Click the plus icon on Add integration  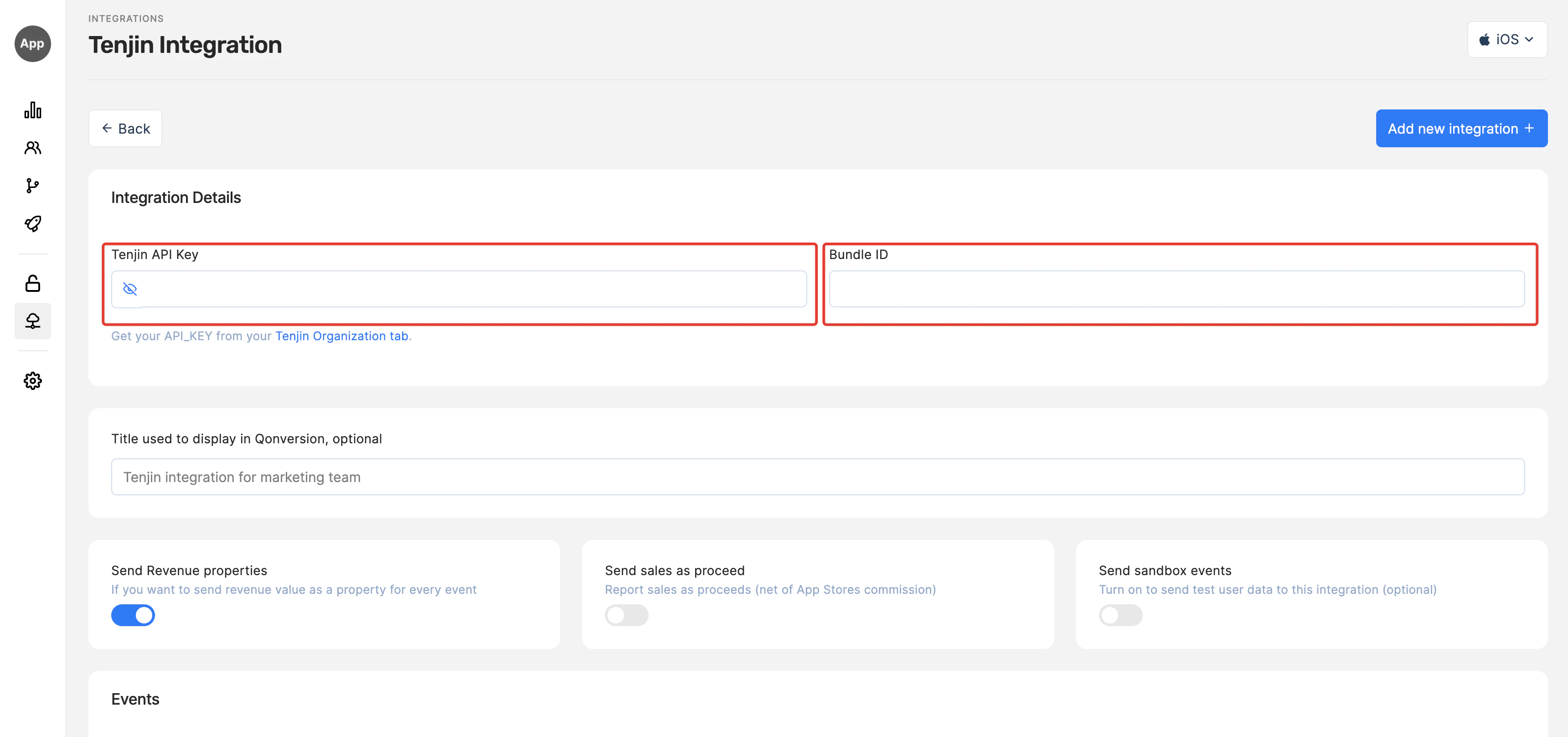click(1529, 128)
